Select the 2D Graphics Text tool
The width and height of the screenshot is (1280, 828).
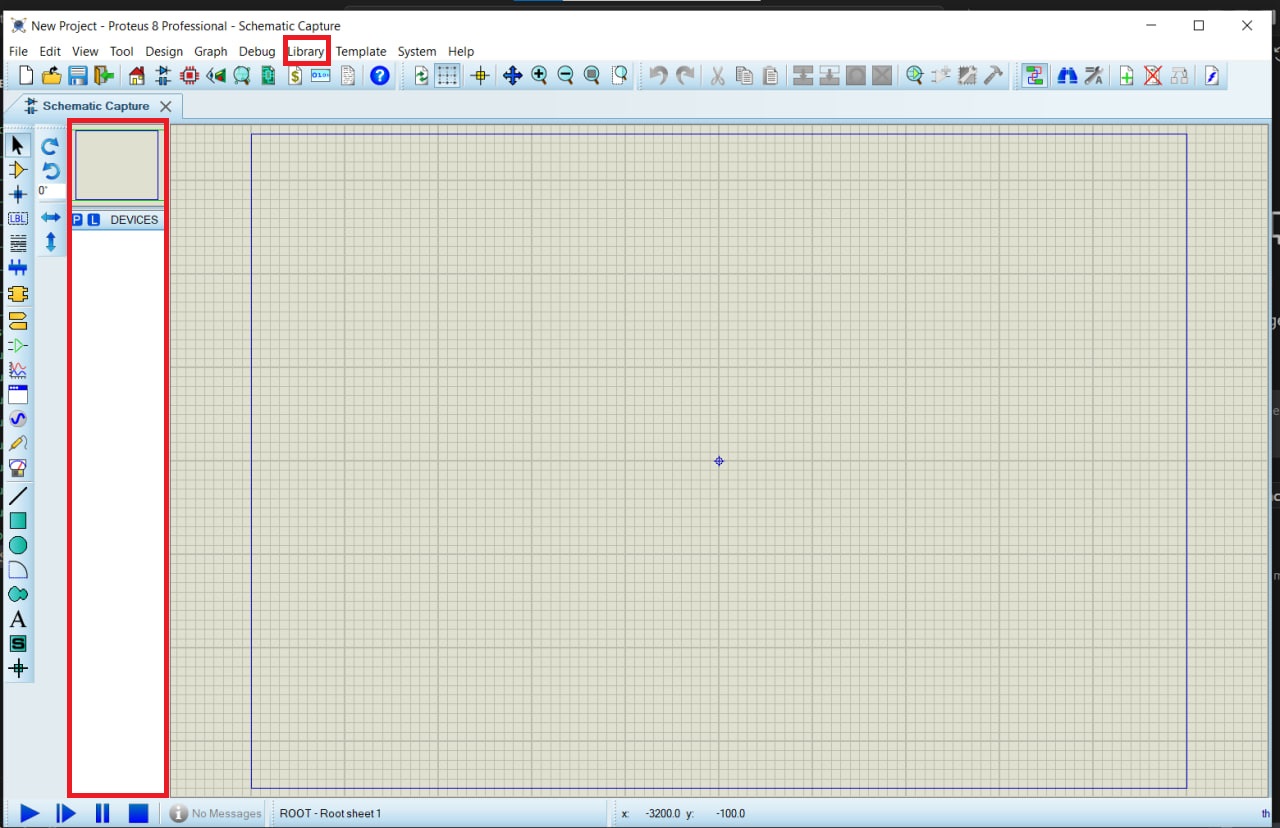coord(18,620)
